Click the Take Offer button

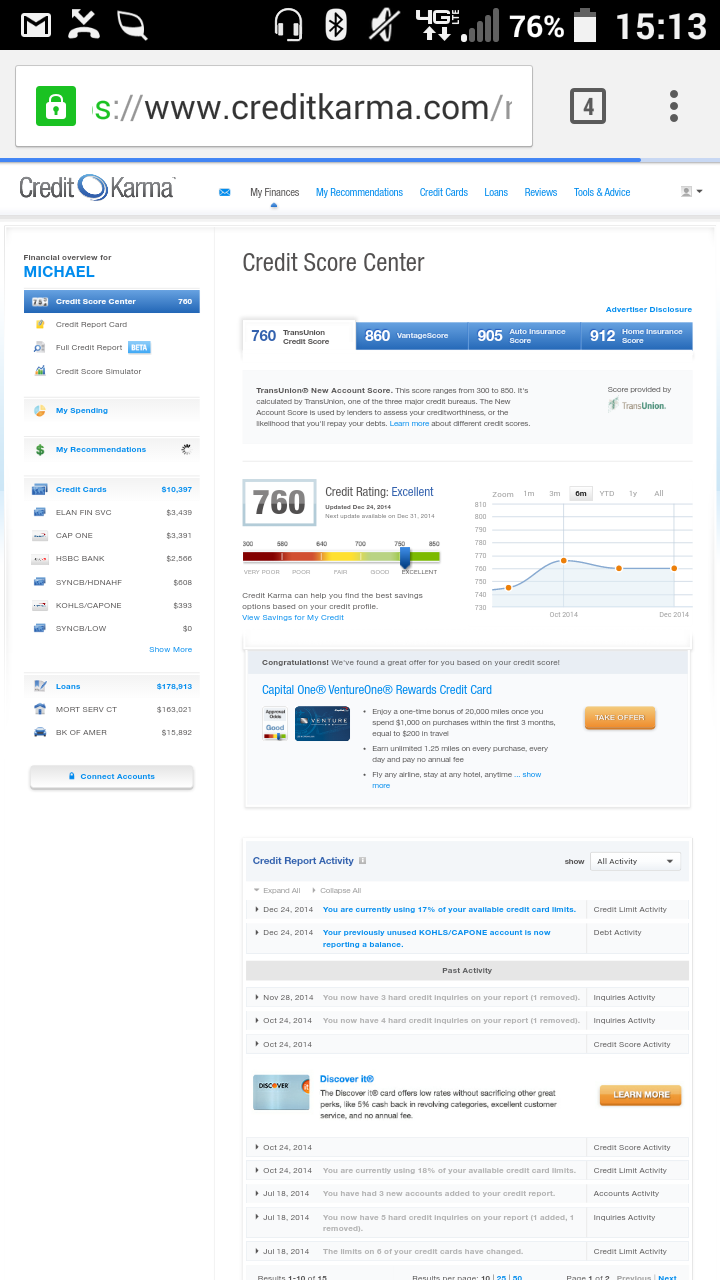pos(620,717)
